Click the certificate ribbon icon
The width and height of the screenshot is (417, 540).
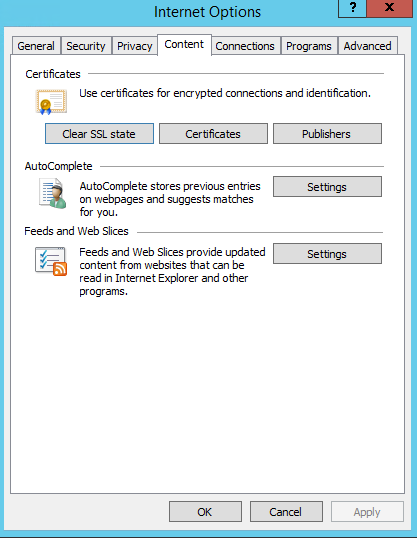pos(51,102)
